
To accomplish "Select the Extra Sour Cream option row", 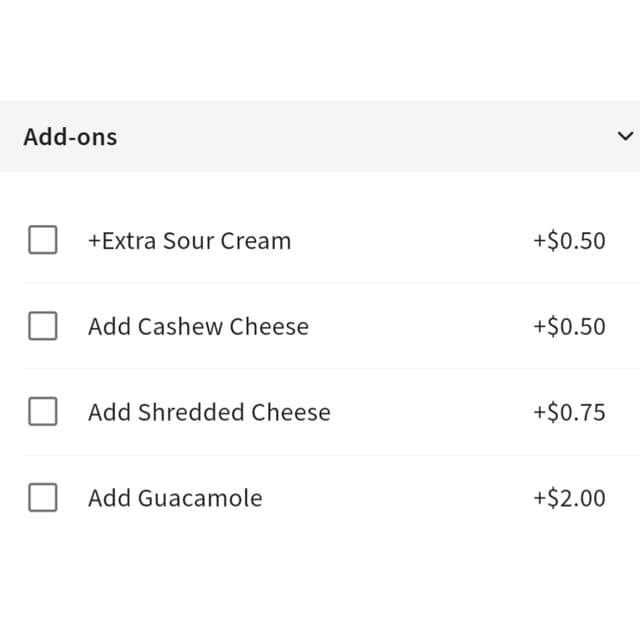I will [320, 240].
